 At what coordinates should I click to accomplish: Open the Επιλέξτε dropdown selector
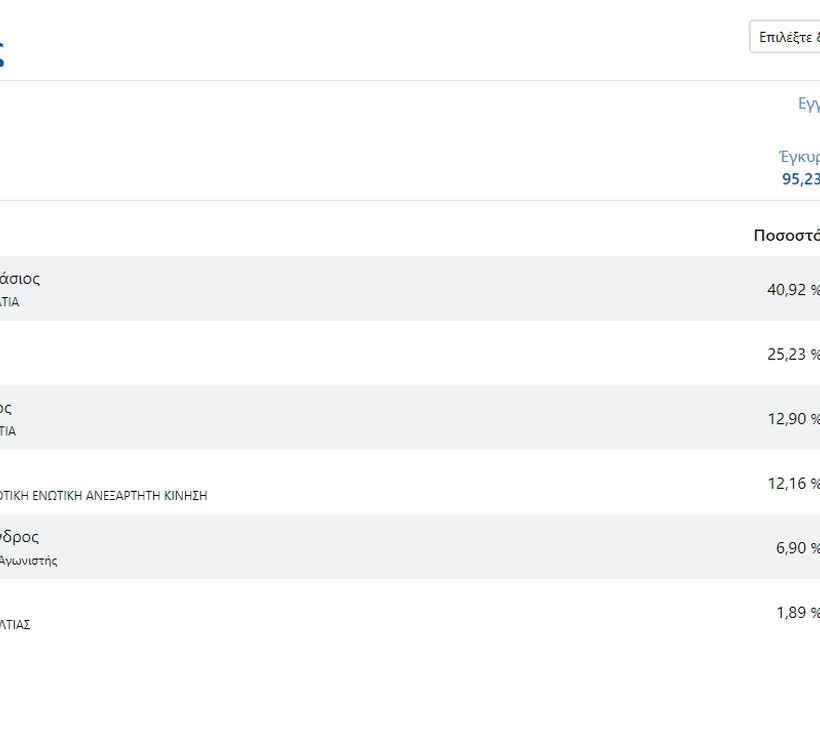[786, 37]
